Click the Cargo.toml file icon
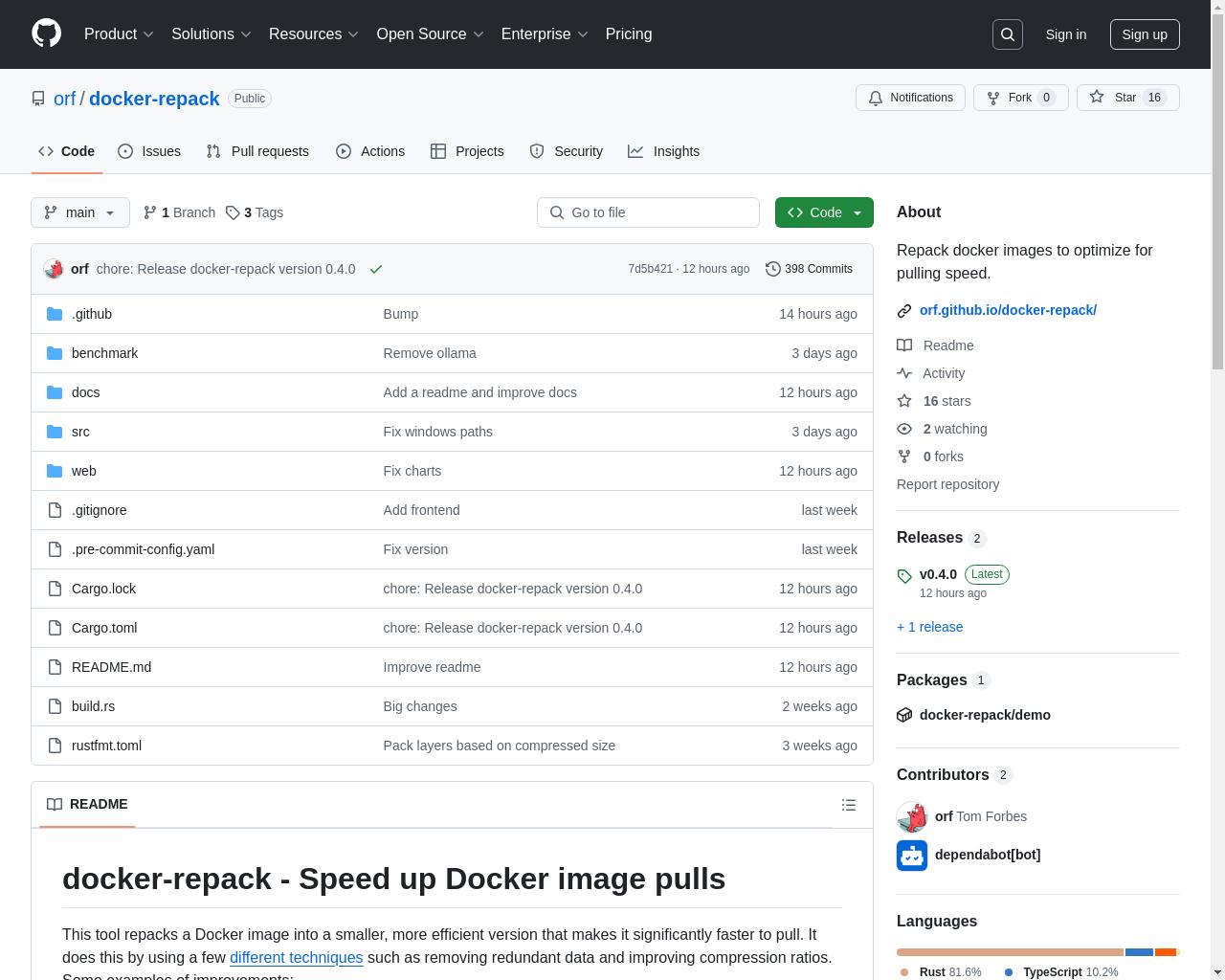 [x=55, y=628]
